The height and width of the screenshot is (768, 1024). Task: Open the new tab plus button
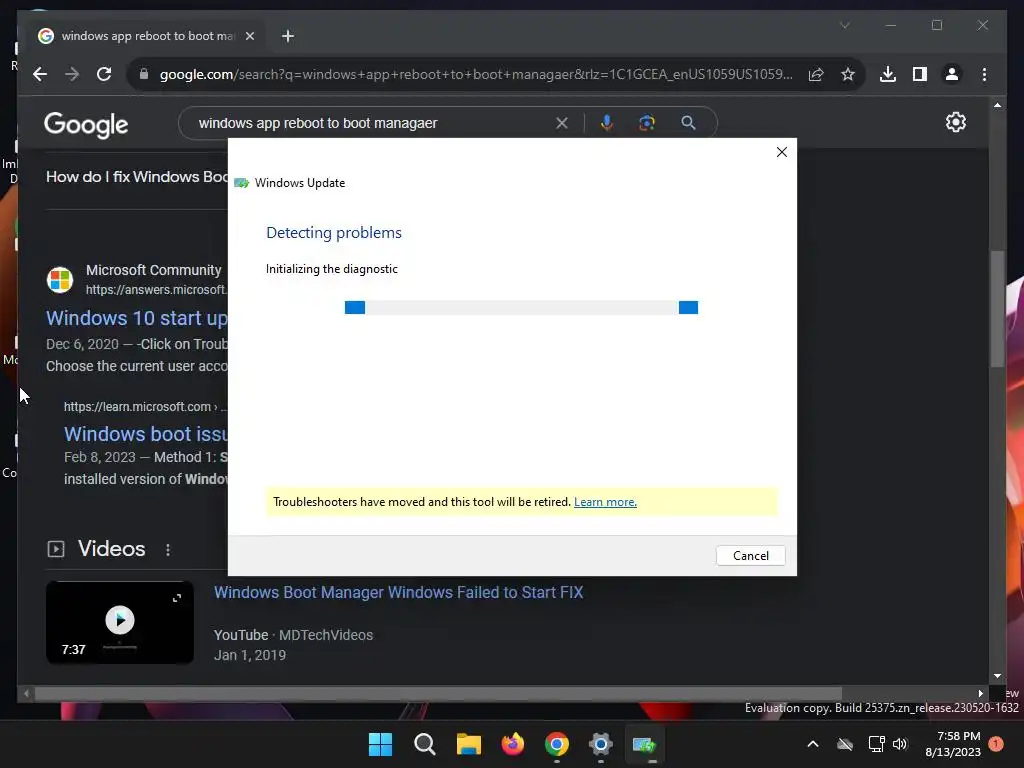tap(288, 36)
